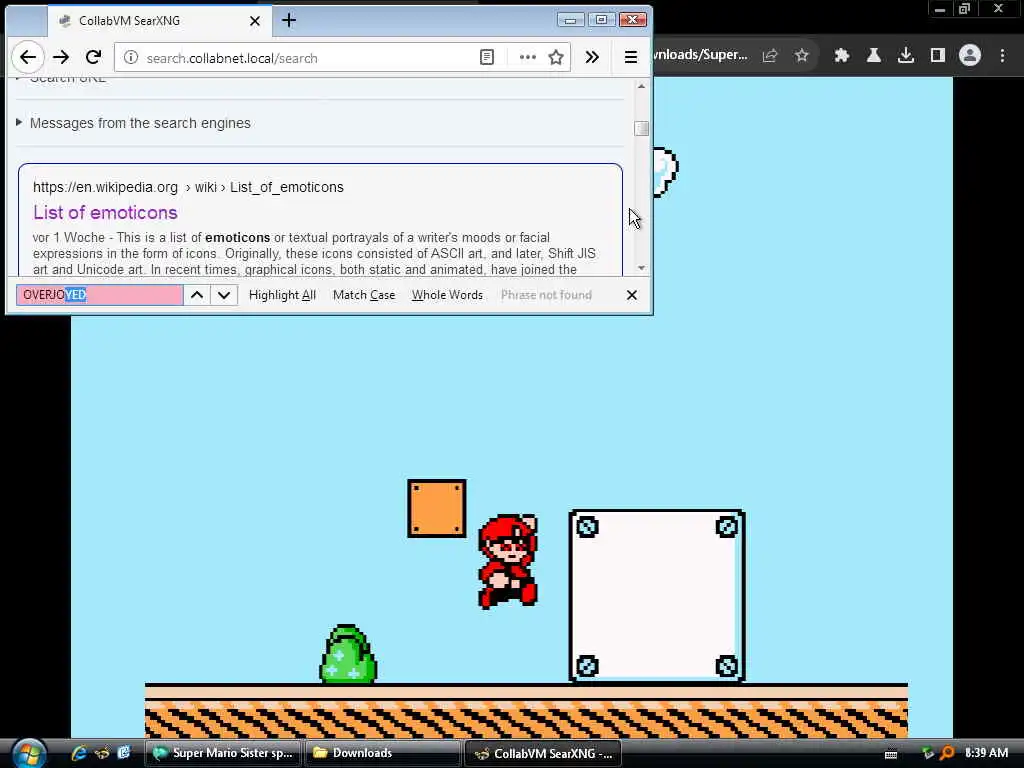This screenshot has height=768, width=1024.
Task: Launch Internet Explorer from quick launch
Action: click(79, 753)
